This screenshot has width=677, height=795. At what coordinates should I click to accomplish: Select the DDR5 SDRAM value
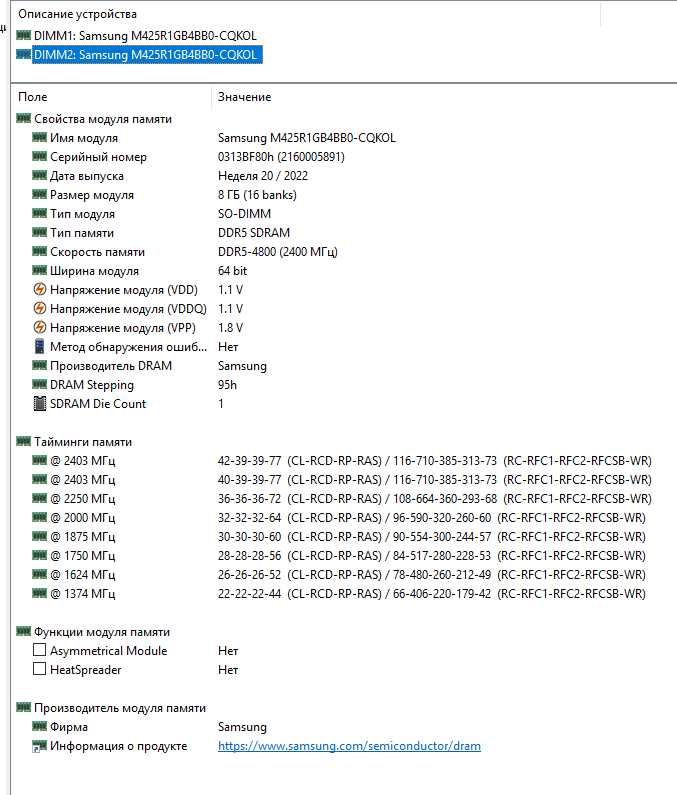pos(254,233)
